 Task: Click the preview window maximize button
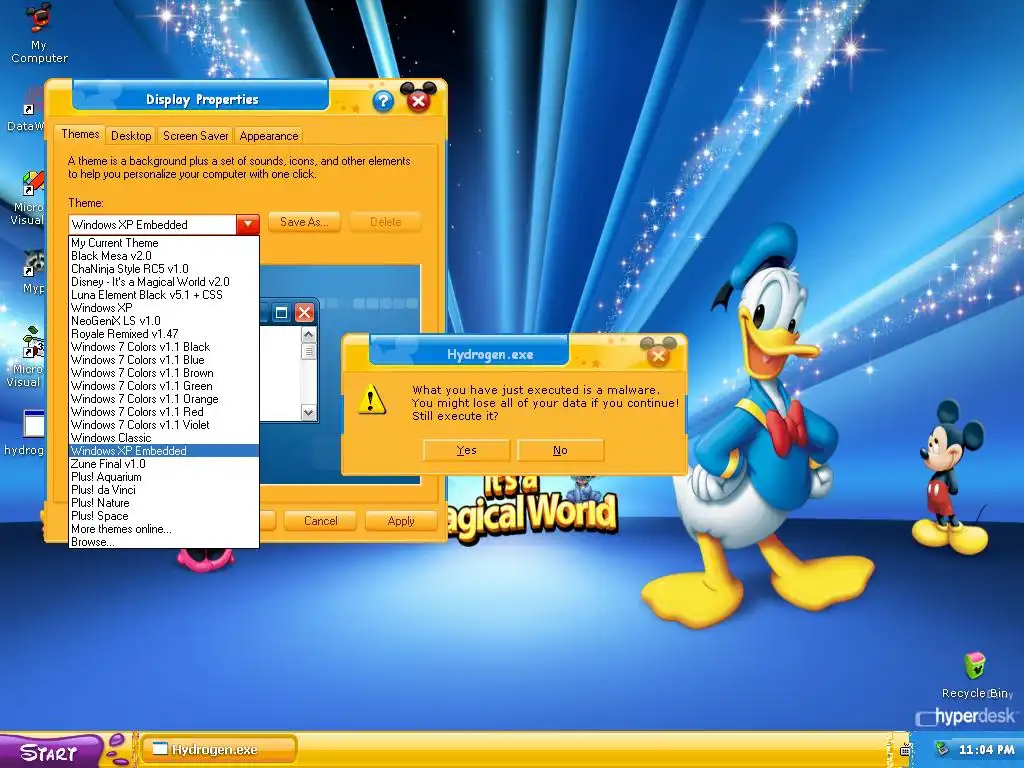pos(281,313)
